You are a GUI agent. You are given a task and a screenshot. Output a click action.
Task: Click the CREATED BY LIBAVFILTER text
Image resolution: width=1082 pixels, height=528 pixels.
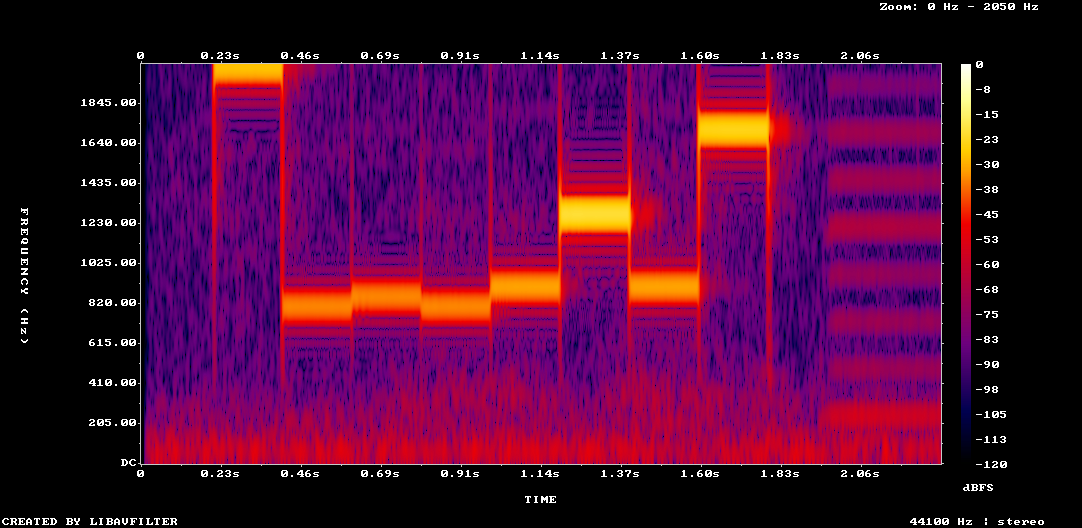(89, 522)
